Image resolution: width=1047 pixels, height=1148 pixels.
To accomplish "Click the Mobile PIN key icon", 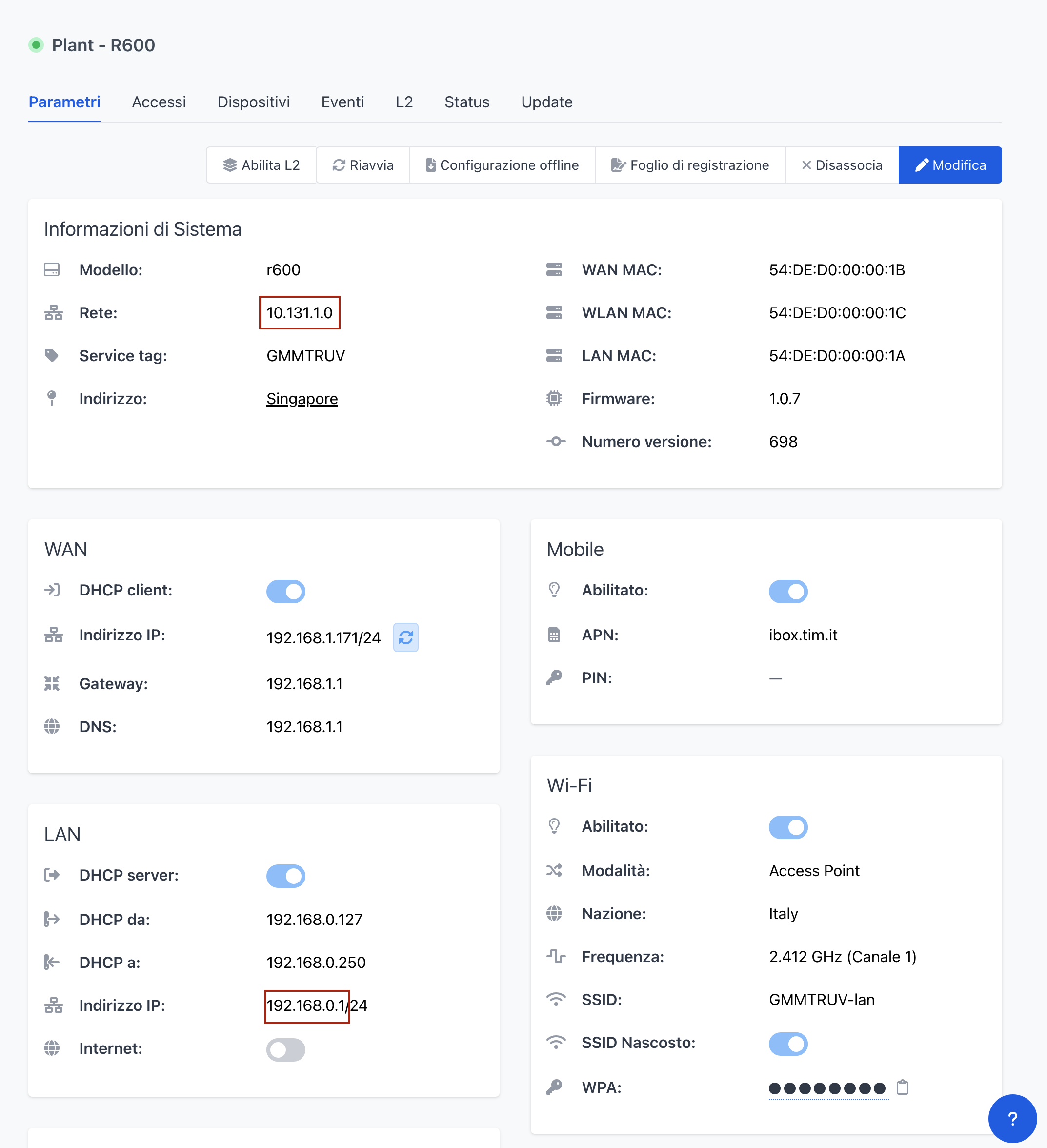I will pos(554,677).
